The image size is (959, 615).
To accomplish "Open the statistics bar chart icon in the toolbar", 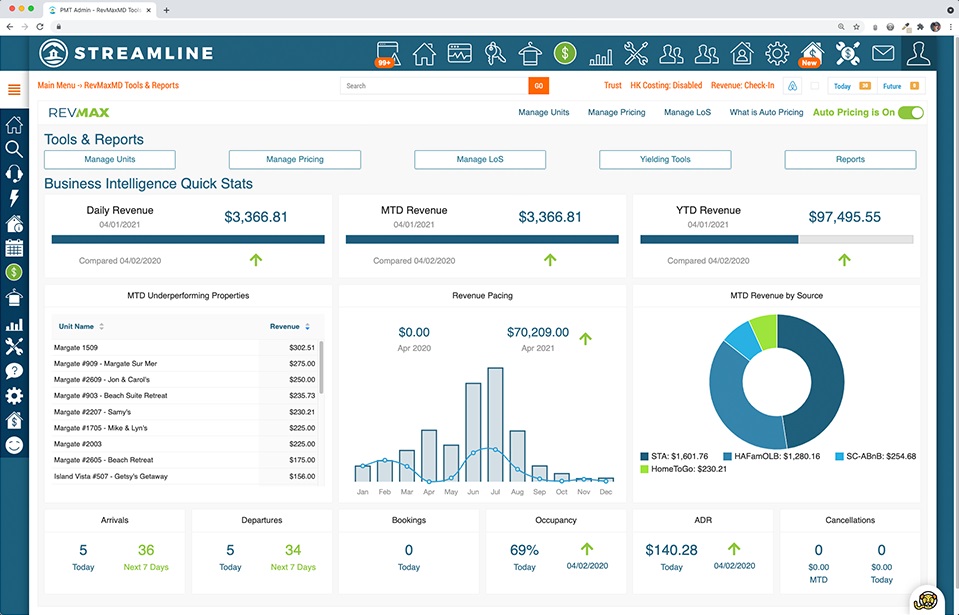I will pyautogui.click(x=600, y=53).
